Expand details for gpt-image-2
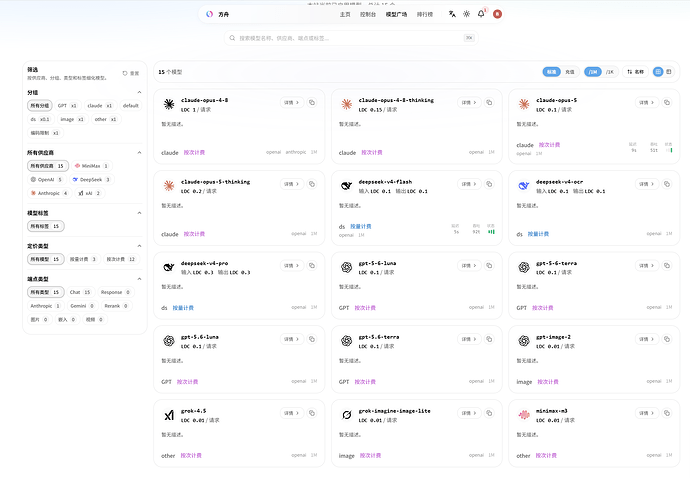690x478 pixels. pyautogui.click(x=646, y=339)
